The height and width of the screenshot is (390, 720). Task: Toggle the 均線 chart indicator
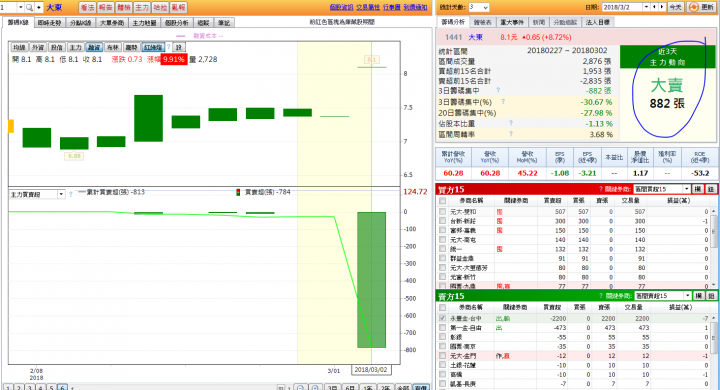click(x=19, y=47)
